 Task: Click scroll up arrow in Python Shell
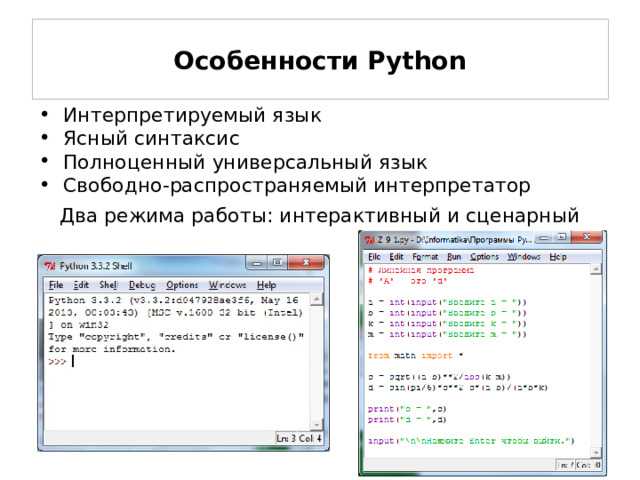coord(316,299)
